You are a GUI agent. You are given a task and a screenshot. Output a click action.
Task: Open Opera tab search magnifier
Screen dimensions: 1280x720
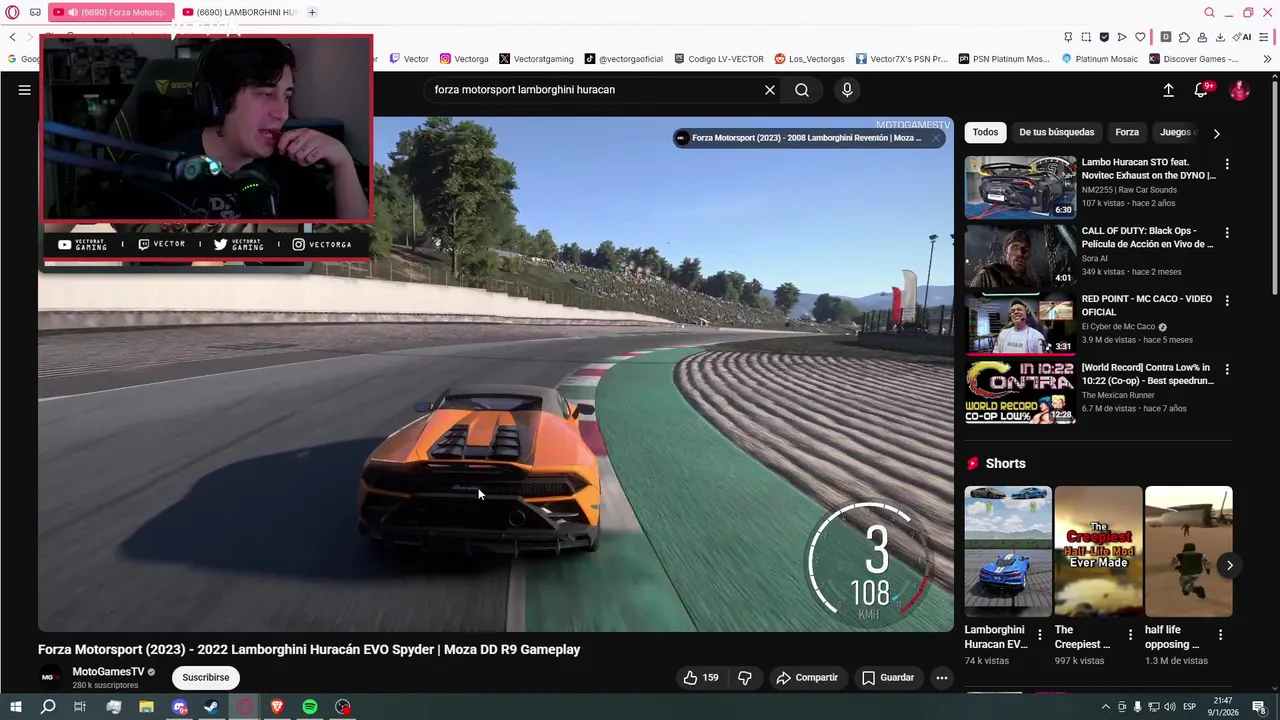pos(1209,12)
